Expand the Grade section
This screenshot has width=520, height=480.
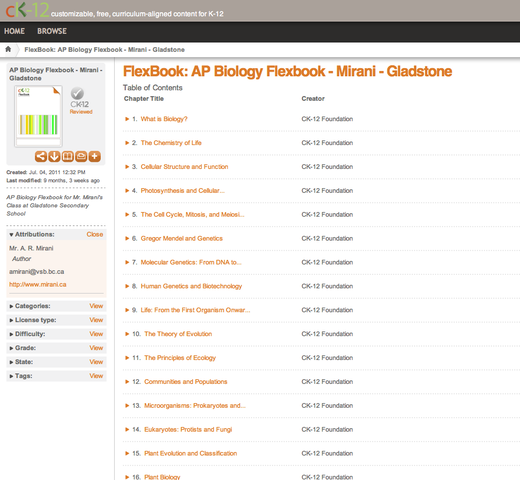point(11,348)
